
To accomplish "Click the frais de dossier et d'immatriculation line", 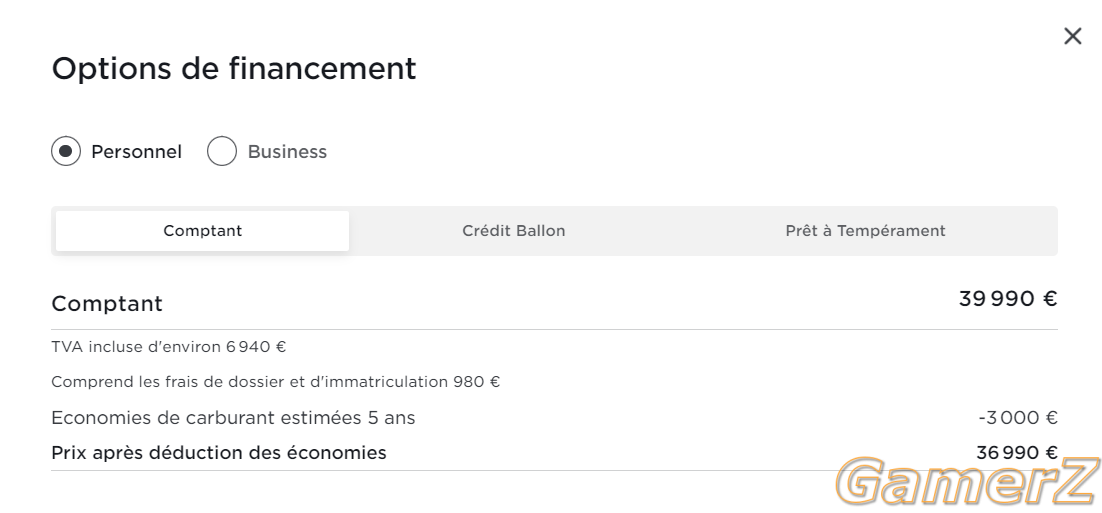I will pyautogui.click(x=276, y=382).
